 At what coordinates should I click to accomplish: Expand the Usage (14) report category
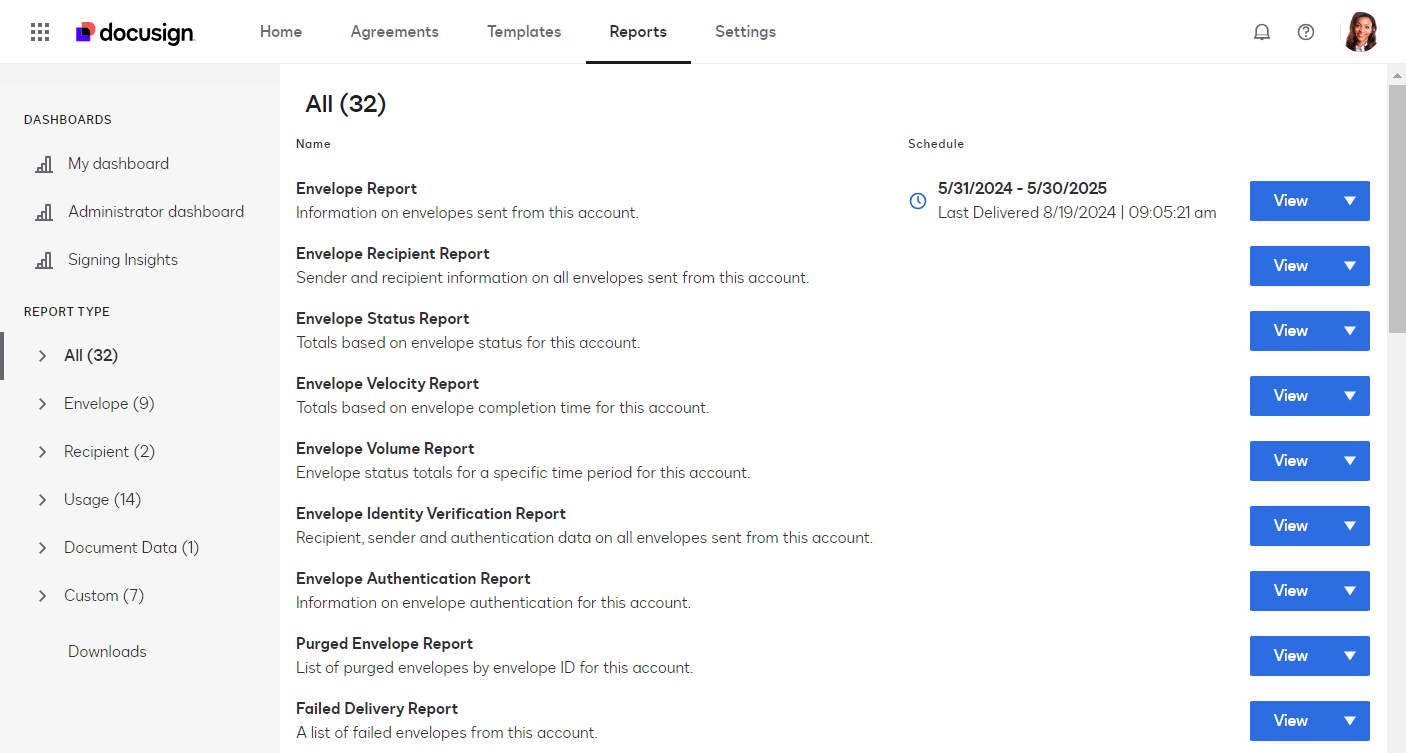click(42, 500)
